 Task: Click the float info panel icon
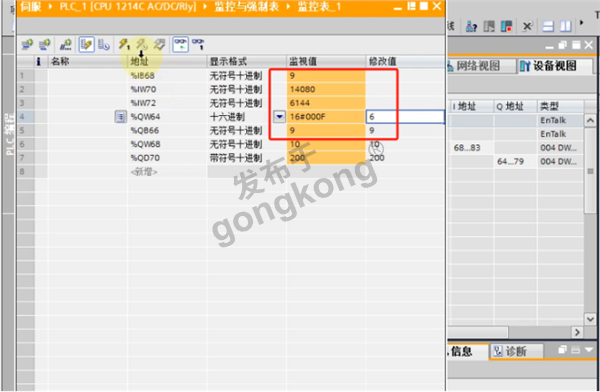(x=562, y=350)
